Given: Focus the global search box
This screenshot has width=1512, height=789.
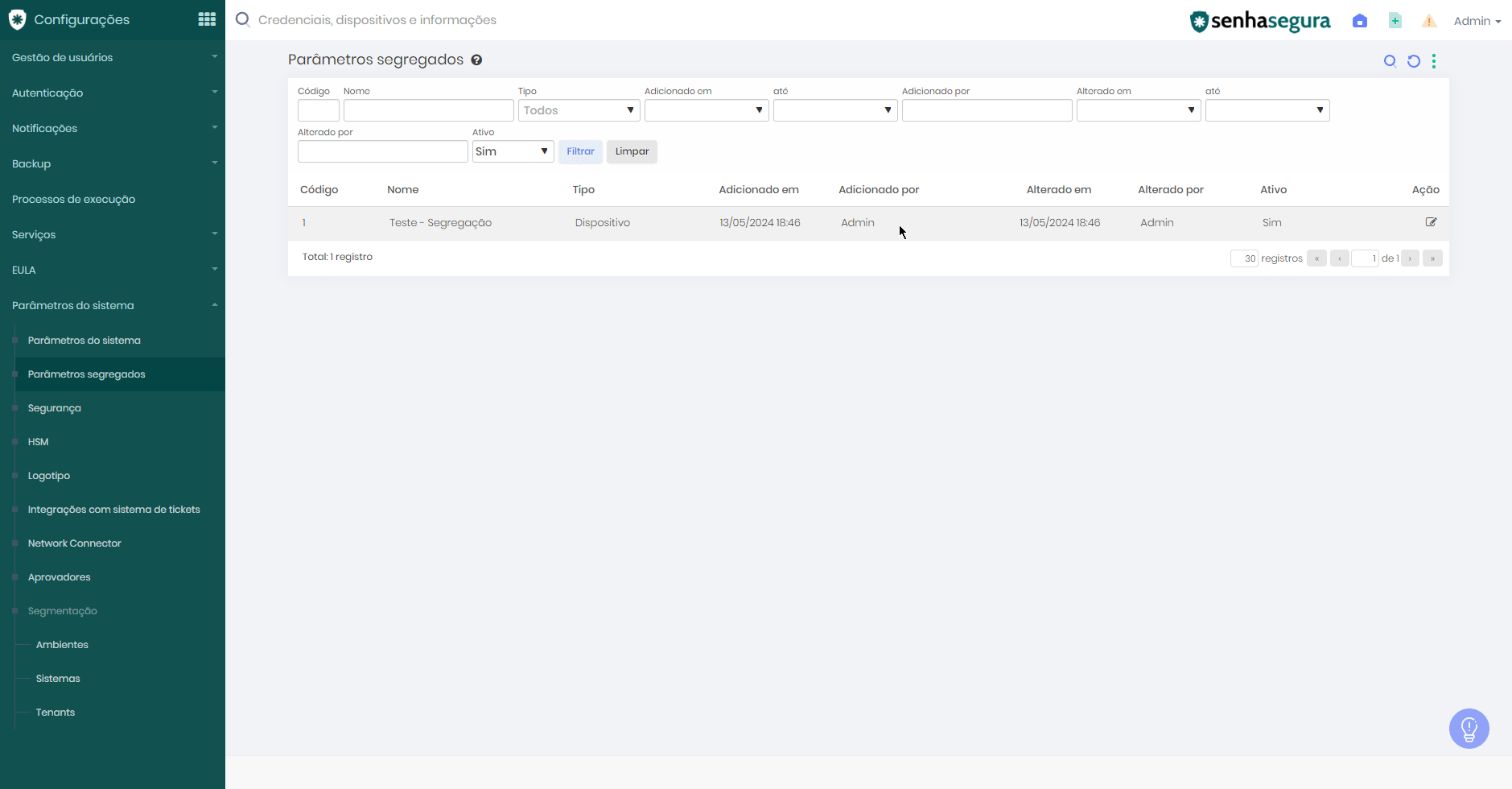Looking at the screenshot, I should click(377, 20).
